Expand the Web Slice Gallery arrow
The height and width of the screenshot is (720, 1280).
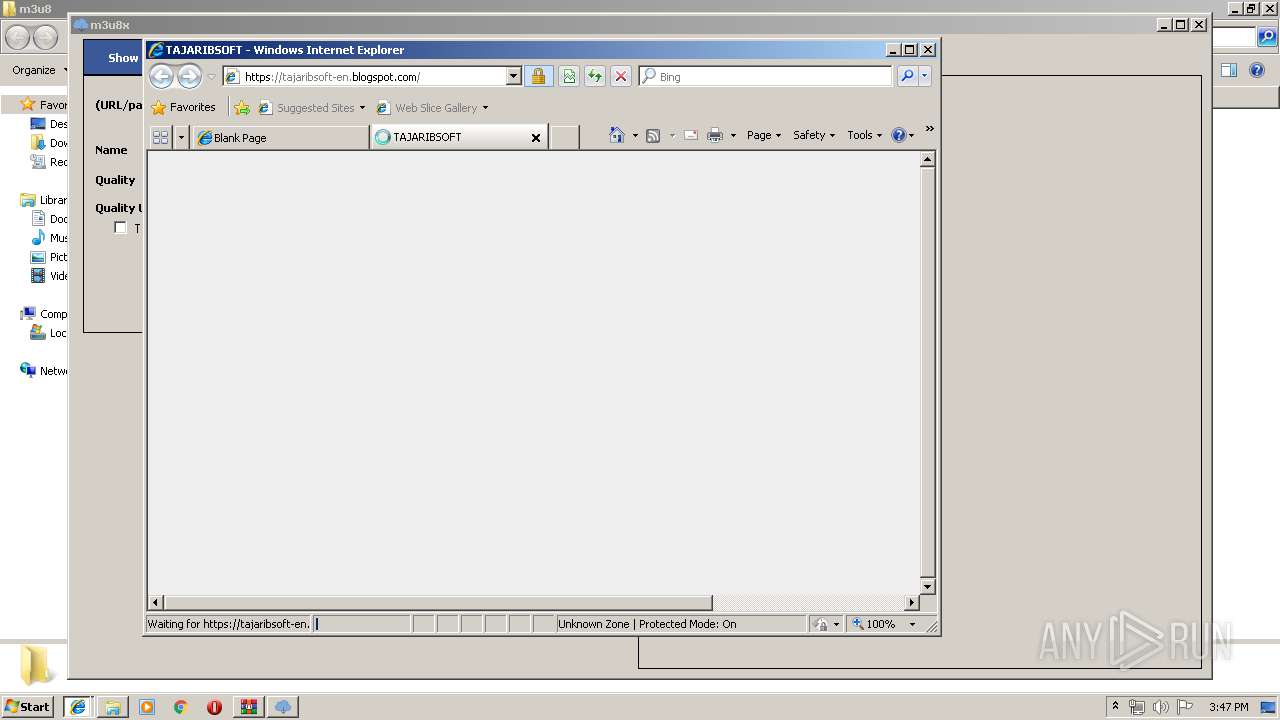click(485, 108)
